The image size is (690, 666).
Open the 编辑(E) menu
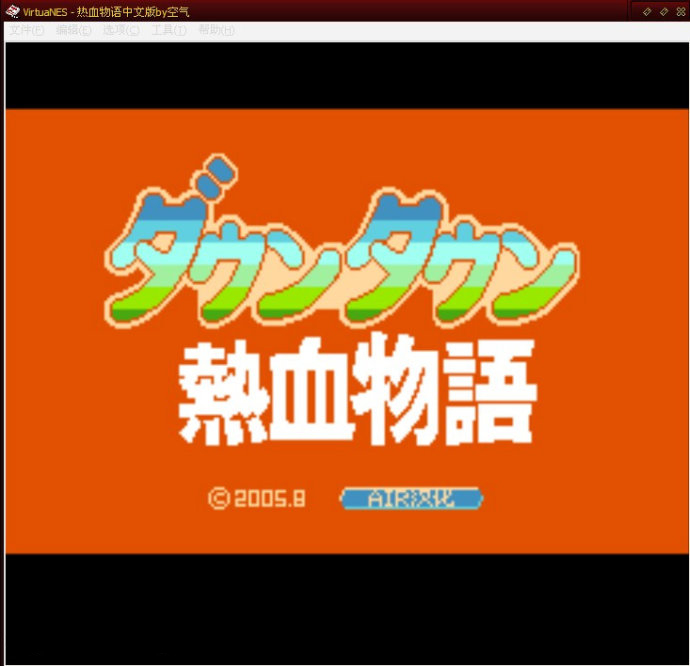(x=73, y=30)
